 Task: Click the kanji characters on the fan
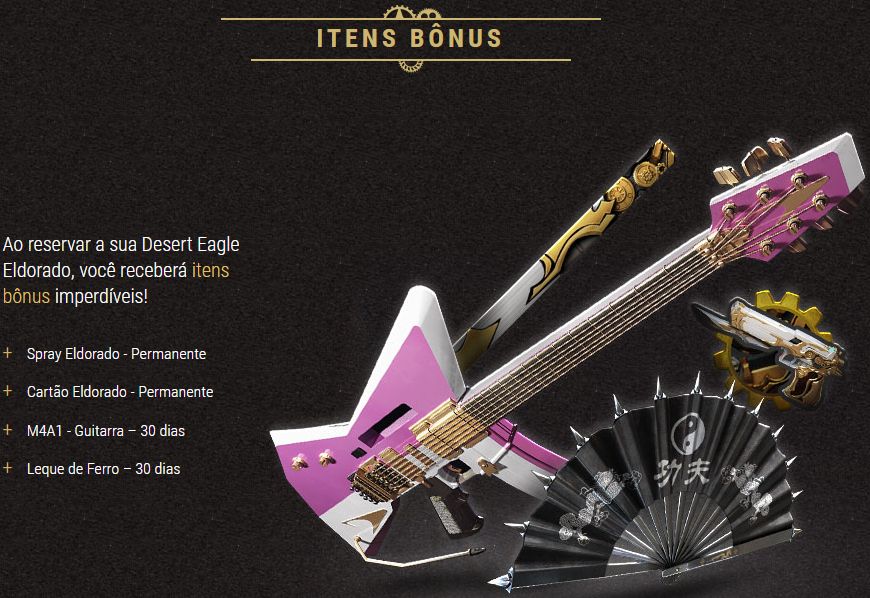click(x=681, y=472)
